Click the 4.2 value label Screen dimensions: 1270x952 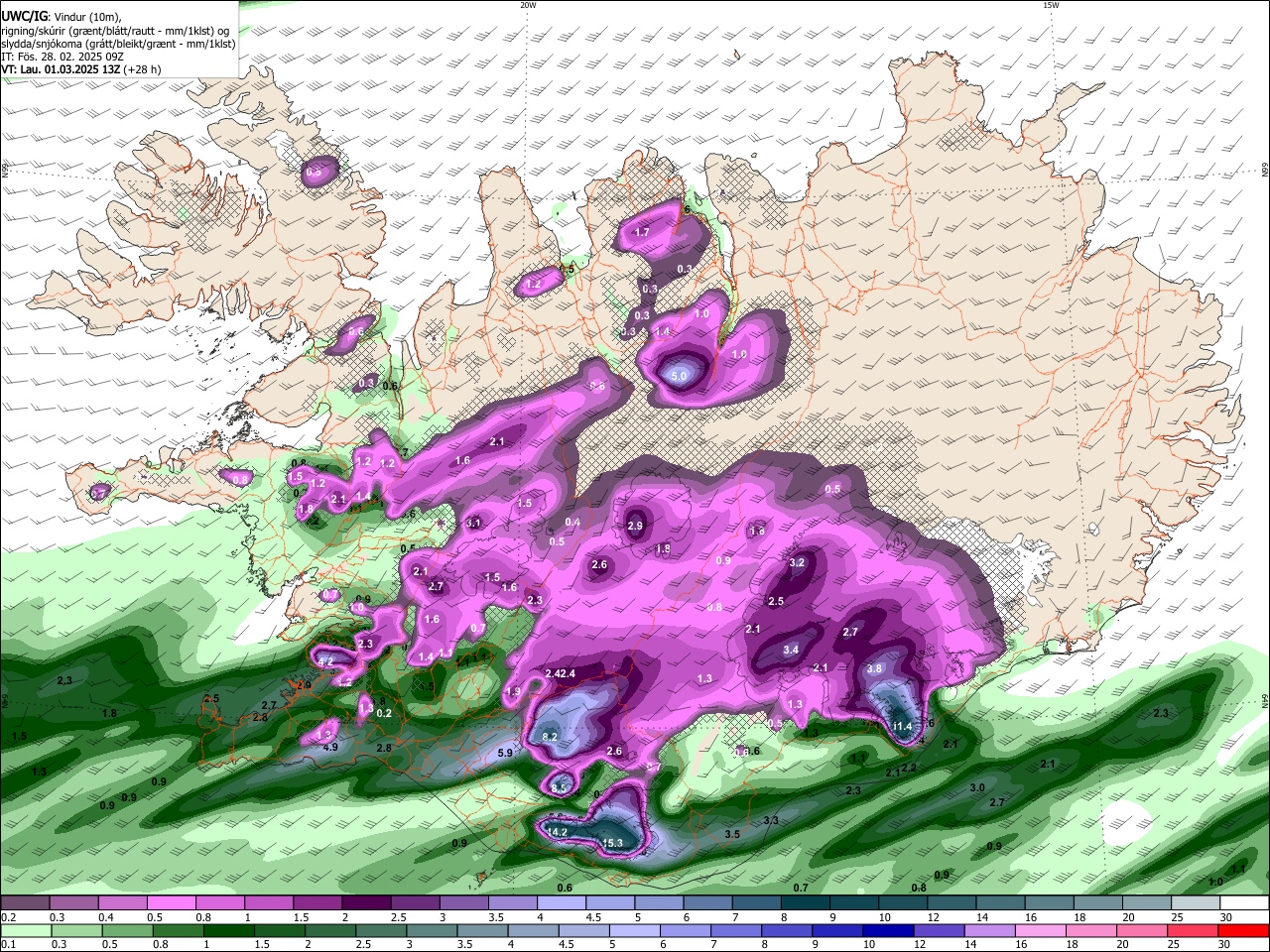point(325,660)
